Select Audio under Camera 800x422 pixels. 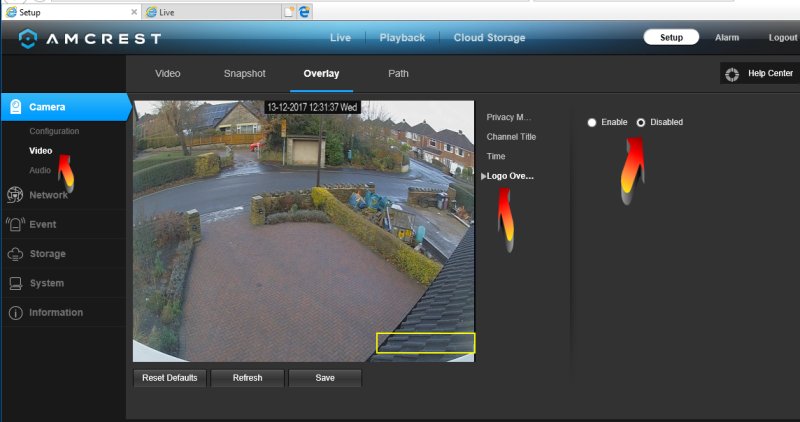[x=40, y=170]
